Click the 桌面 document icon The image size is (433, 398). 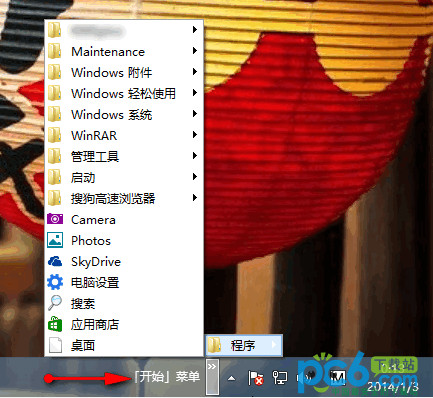[55, 345]
